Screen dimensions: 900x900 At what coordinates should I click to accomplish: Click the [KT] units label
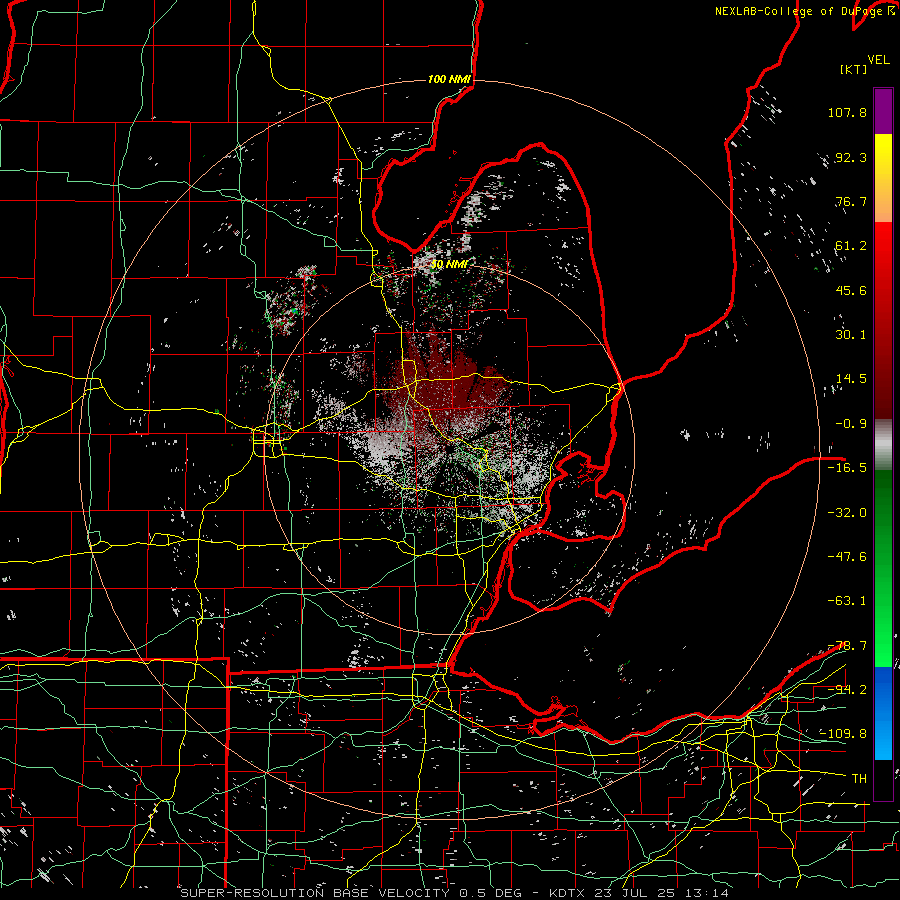pyautogui.click(x=854, y=69)
